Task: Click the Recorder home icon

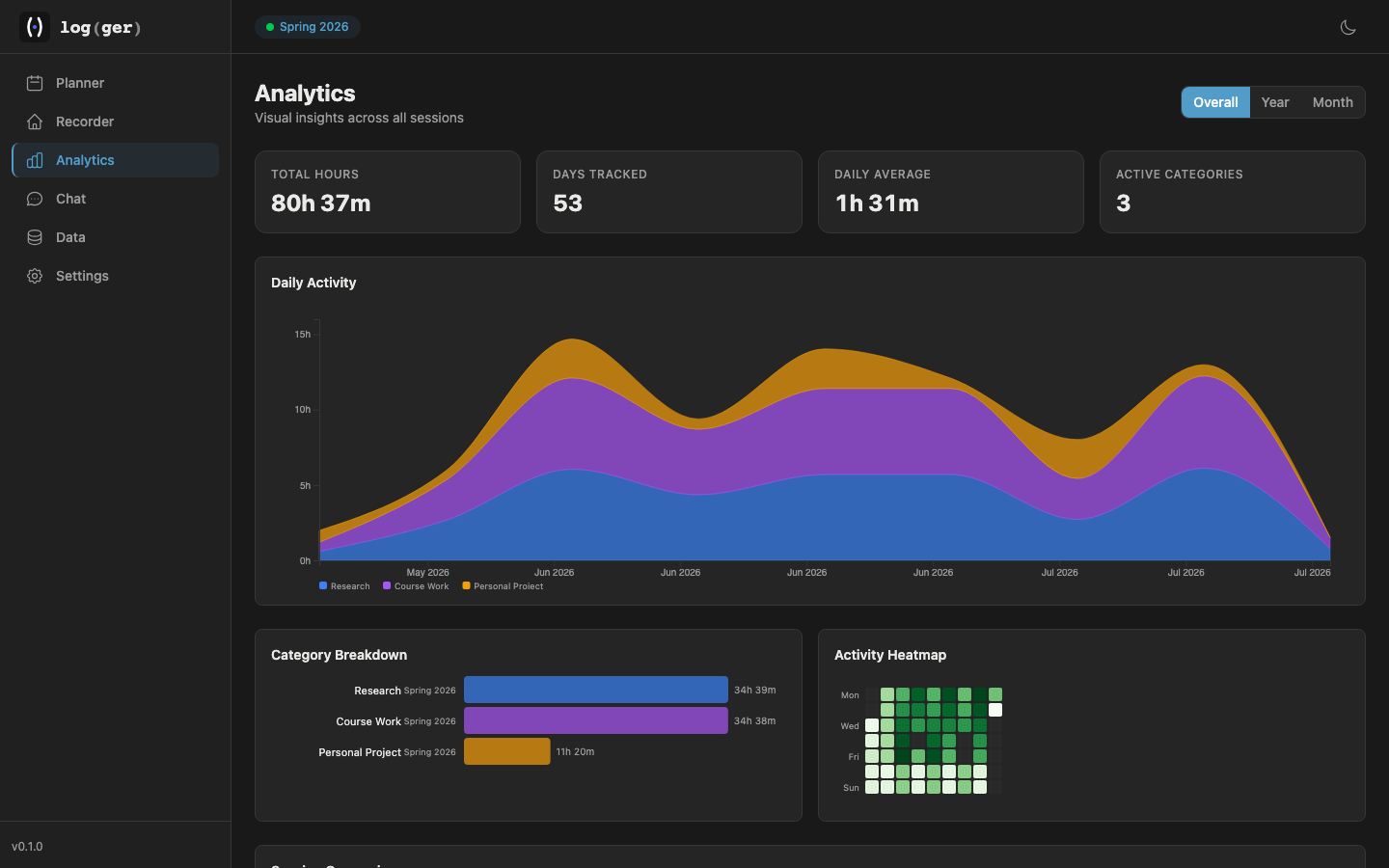Action: pos(35,122)
